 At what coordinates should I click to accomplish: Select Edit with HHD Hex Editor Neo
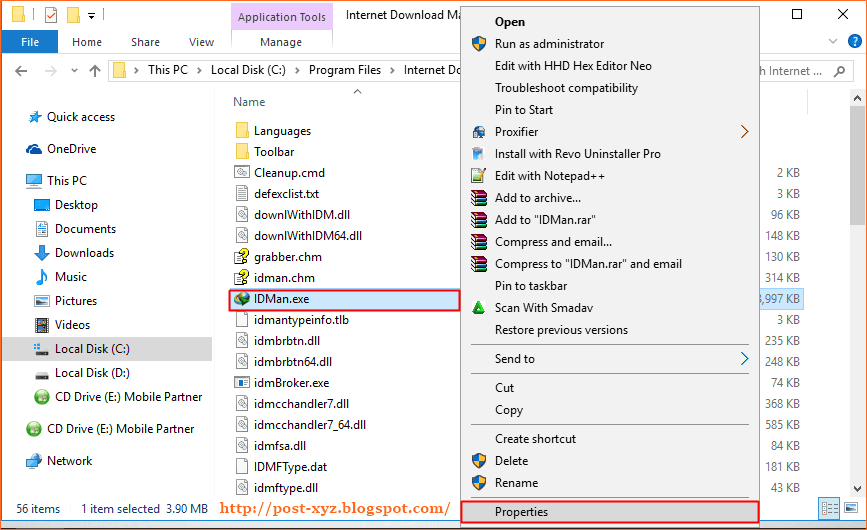[609, 66]
